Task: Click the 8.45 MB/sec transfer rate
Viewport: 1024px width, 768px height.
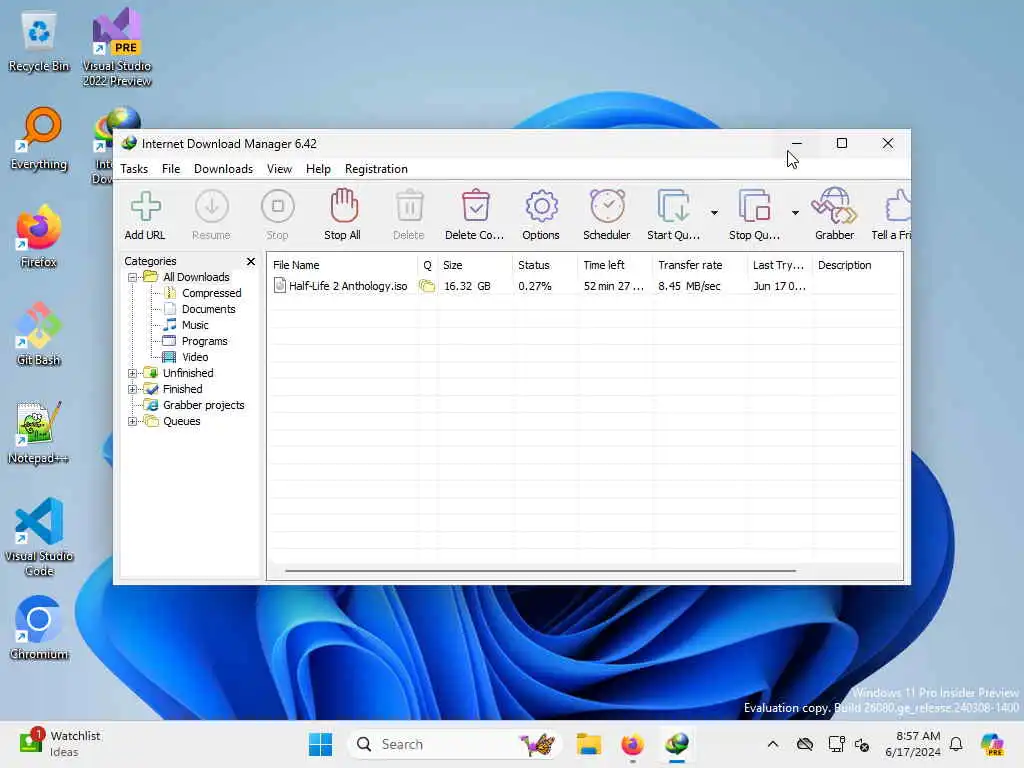Action: pos(689,286)
